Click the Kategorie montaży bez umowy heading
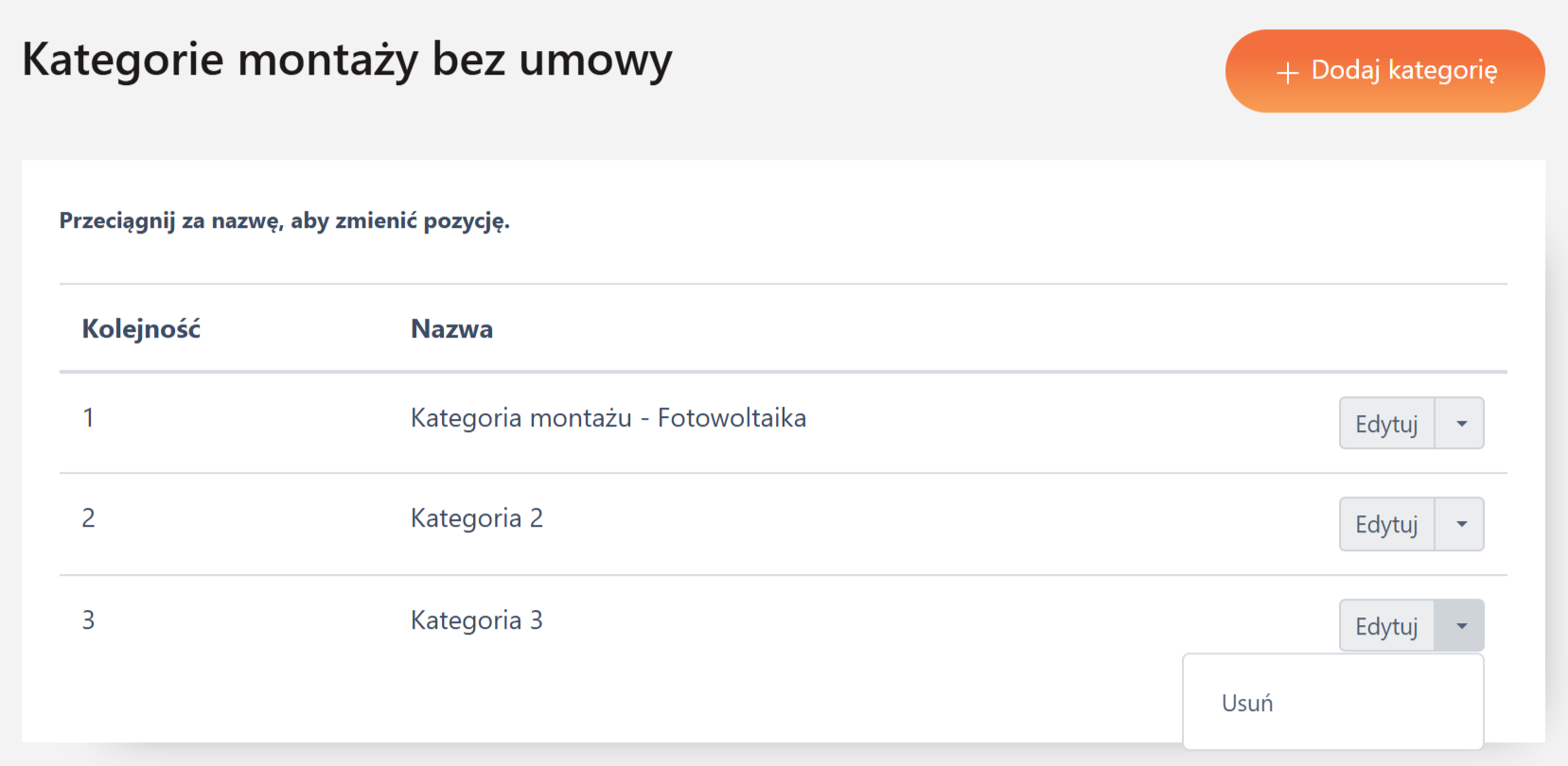 coord(346,60)
